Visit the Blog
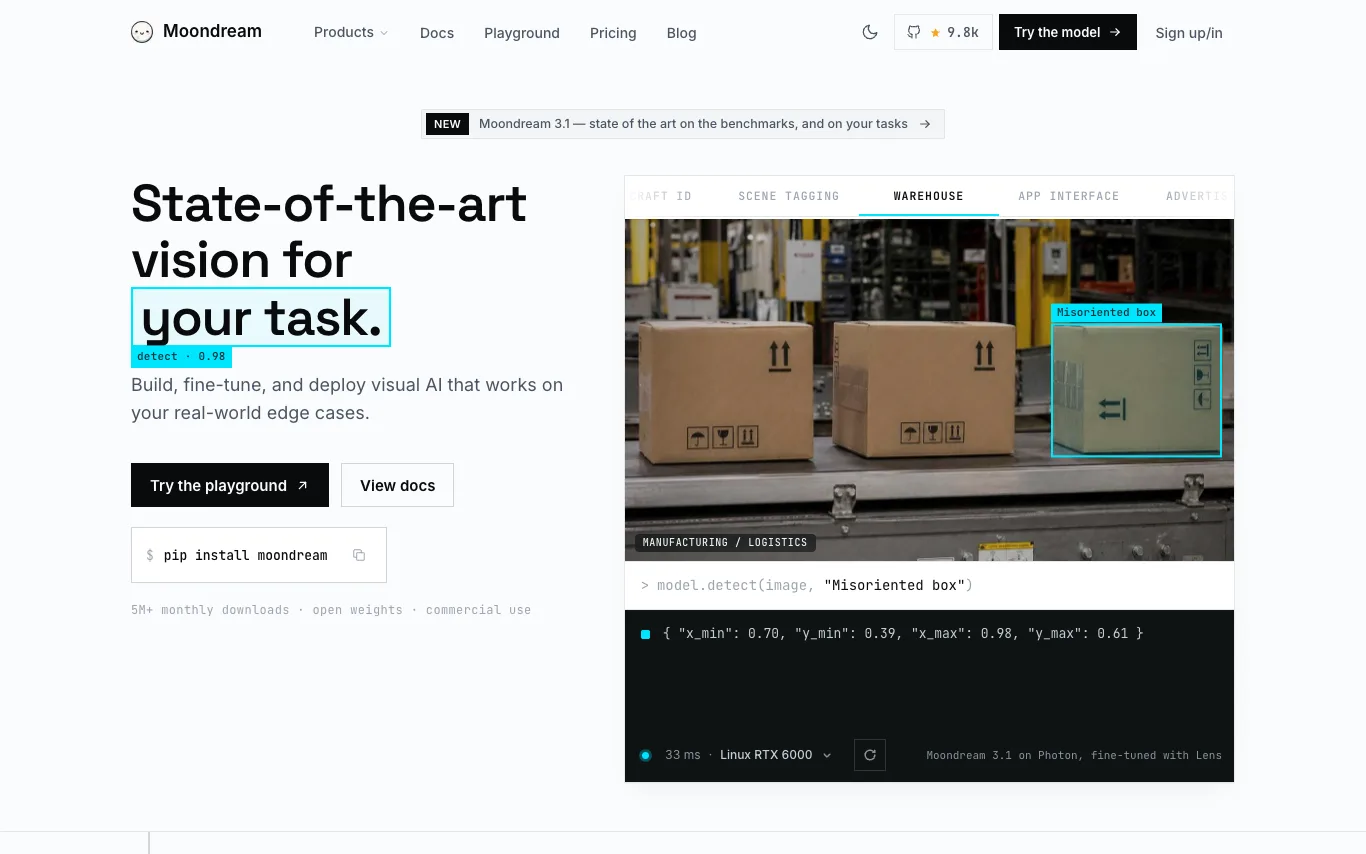1366x854 pixels. pyautogui.click(x=682, y=33)
